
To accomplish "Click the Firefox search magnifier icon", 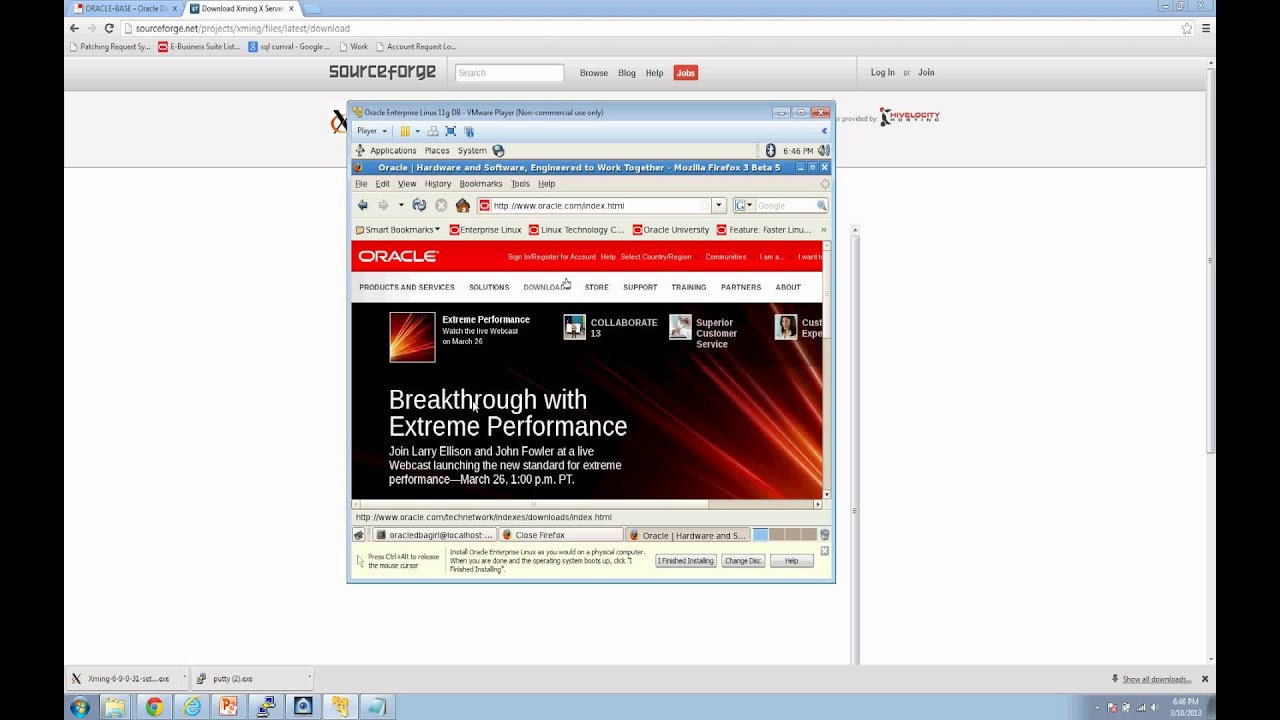I will pyautogui.click(x=821, y=205).
